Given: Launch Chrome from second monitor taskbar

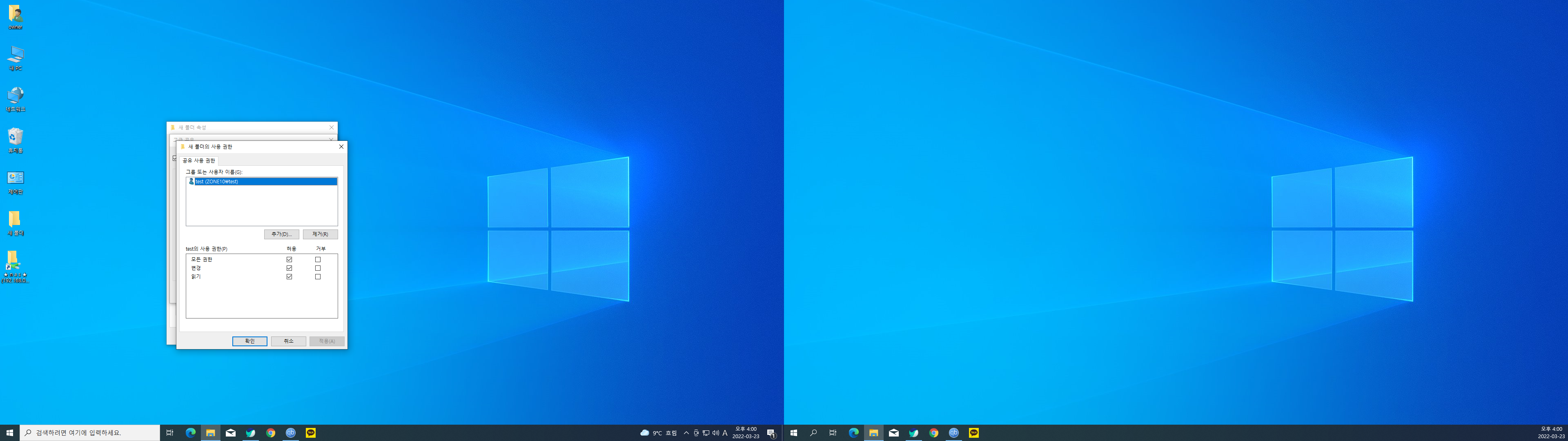Looking at the screenshot, I should (934, 433).
